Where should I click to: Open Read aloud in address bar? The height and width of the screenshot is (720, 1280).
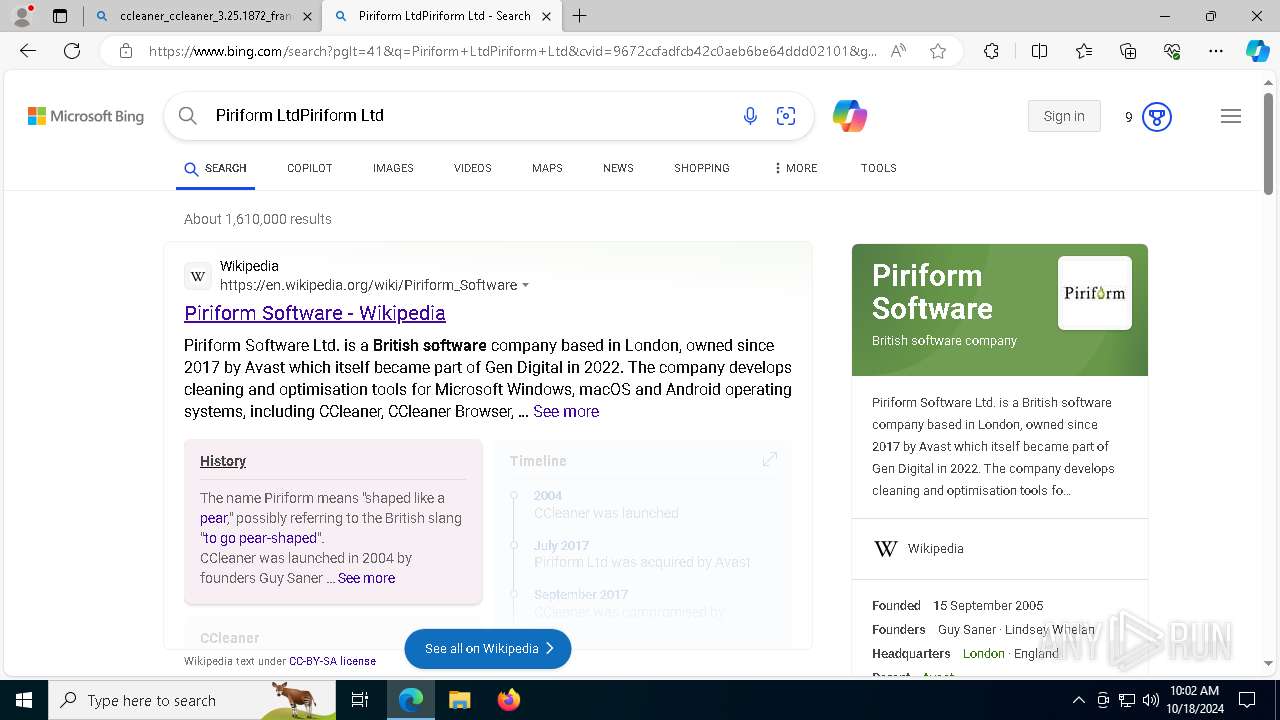[x=898, y=51]
